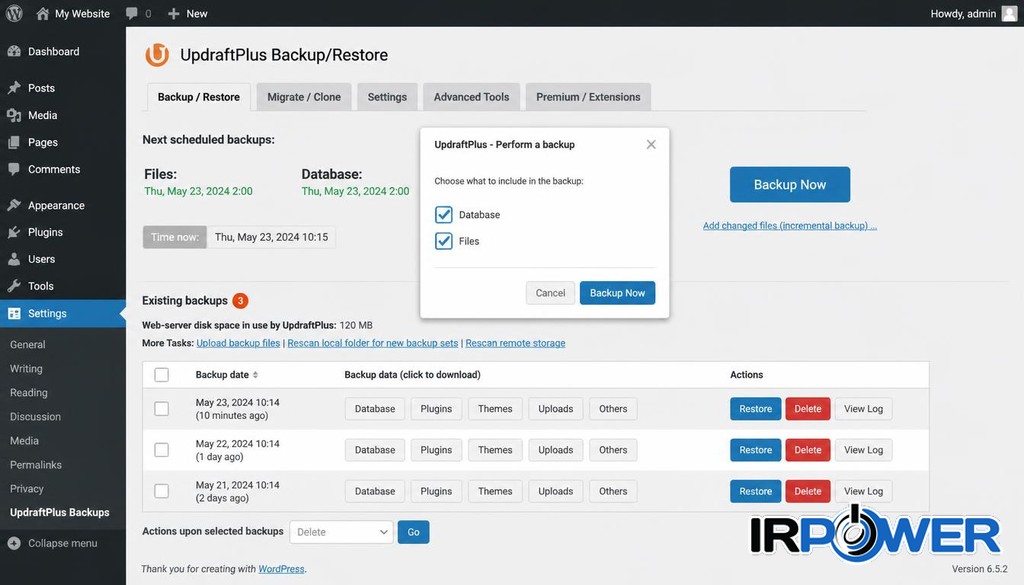This screenshot has width=1024, height=585.
Task: Open the comments bubble icon in admin bar
Action: coord(131,13)
